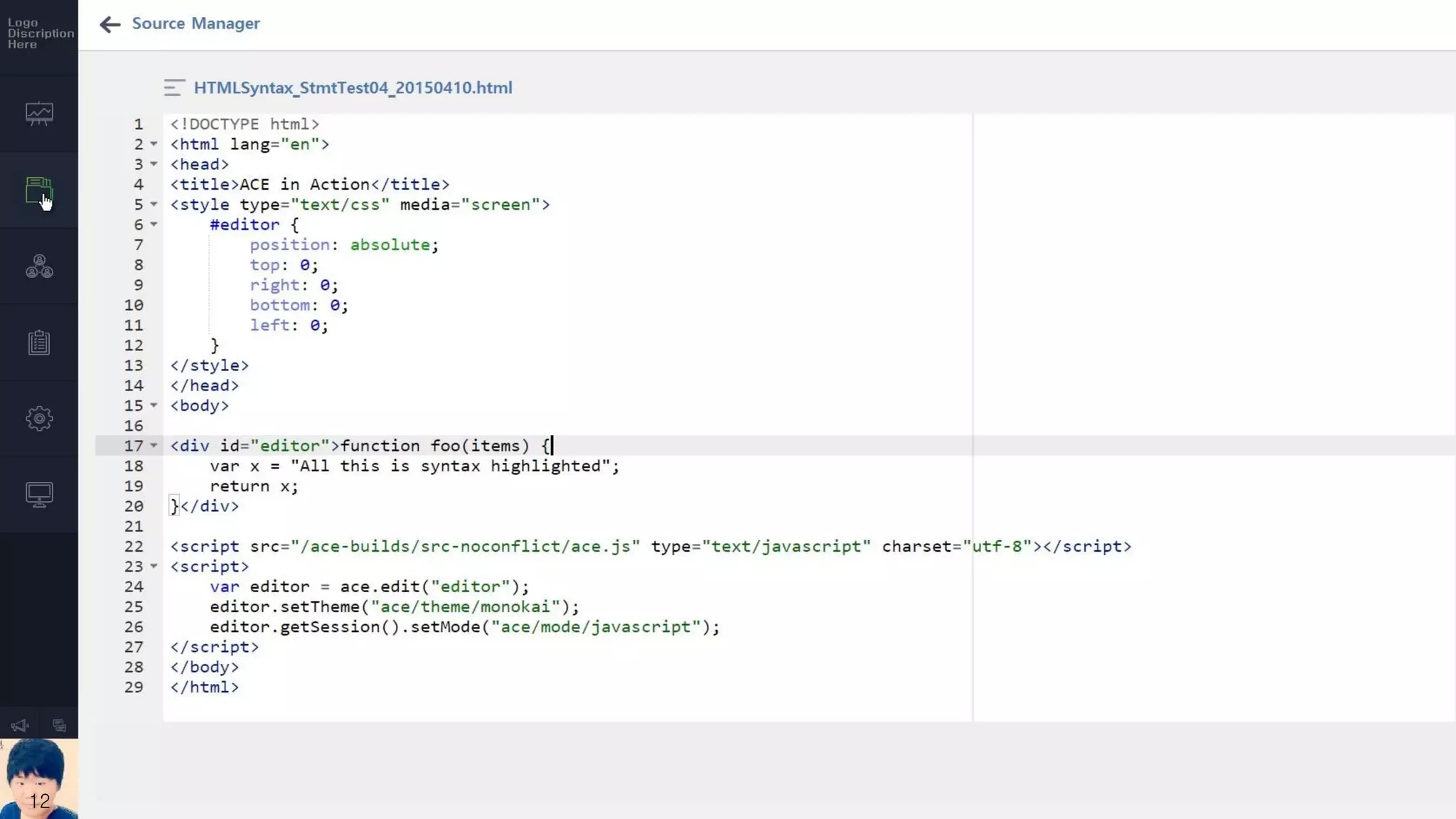1456x819 pixels.
Task: Fold the style block on line 5
Action: pyautogui.click(x=154, y=205)
